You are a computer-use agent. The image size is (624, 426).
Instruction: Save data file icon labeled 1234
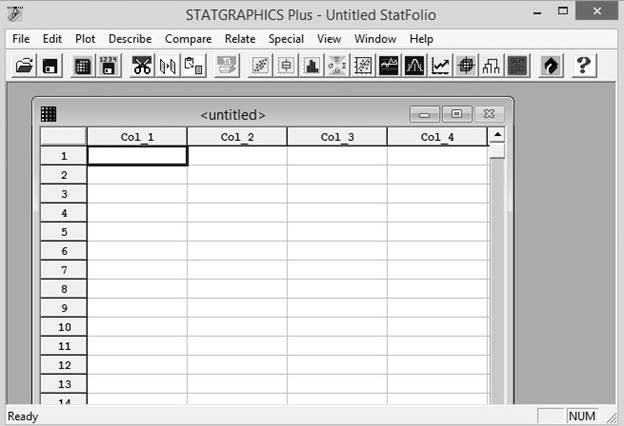point(108,65)
